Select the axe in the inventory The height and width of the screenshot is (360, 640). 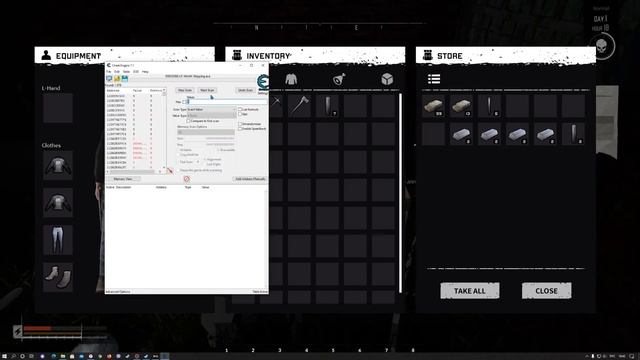[300, 105]
